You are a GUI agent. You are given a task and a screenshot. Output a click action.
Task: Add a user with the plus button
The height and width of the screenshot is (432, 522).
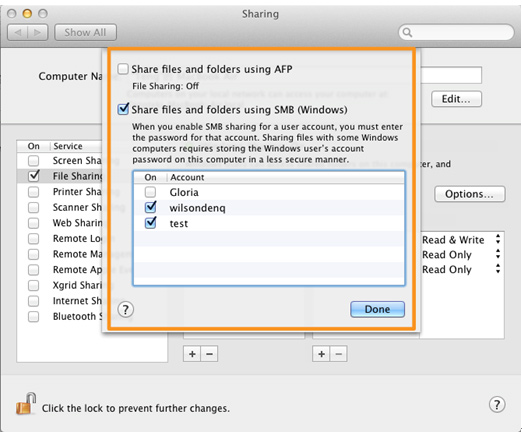pyautogui.click(x=321, y=354)
